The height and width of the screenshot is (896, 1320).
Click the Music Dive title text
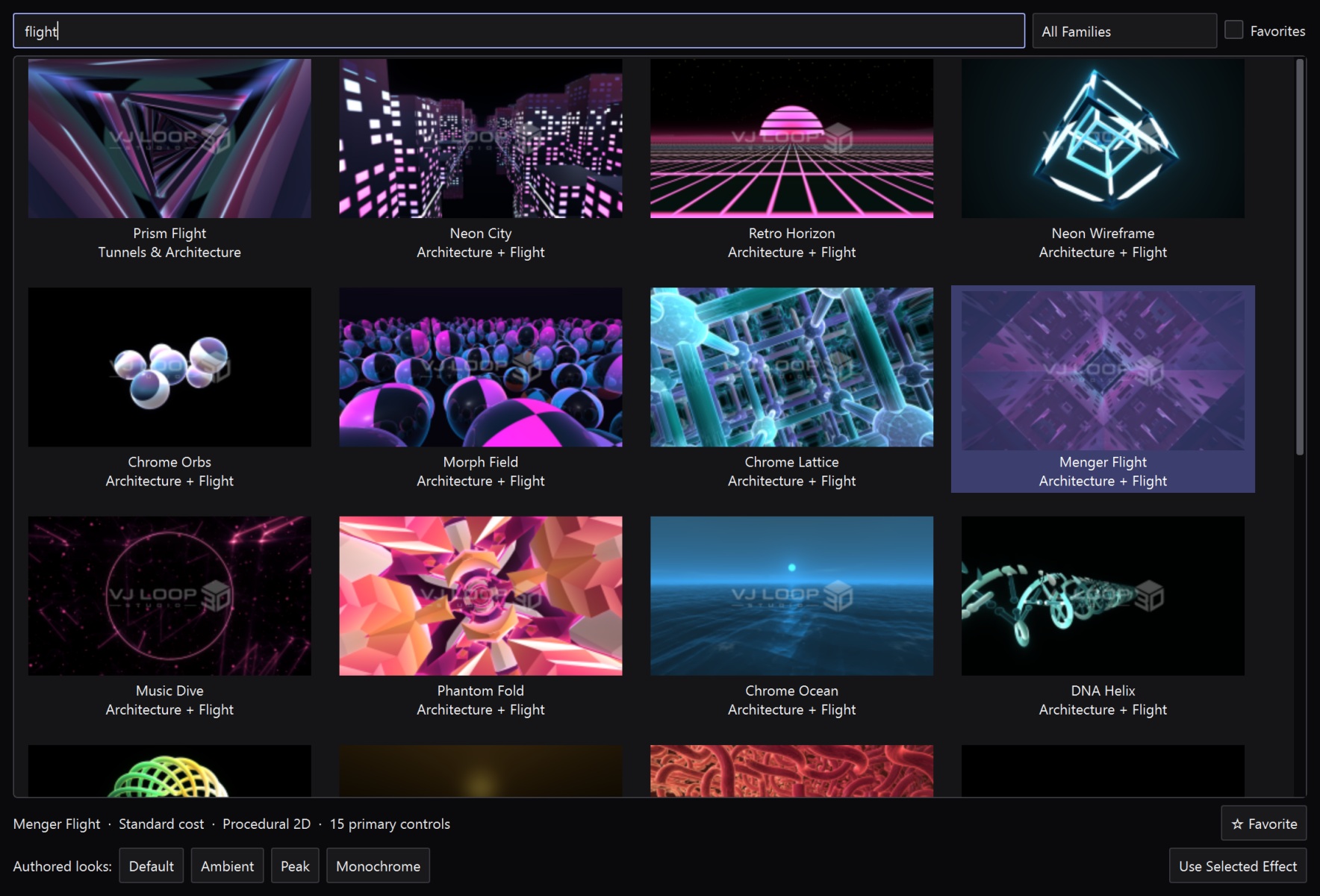[169, 691]
